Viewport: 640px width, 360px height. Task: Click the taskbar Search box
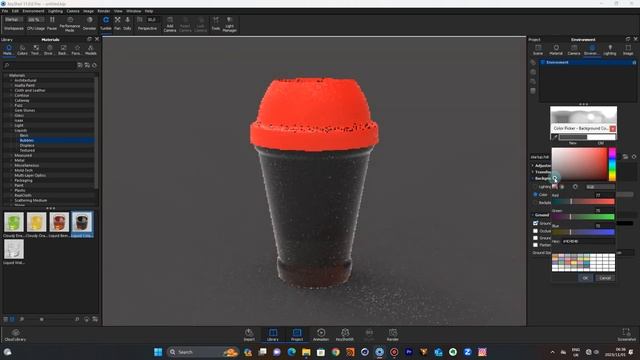click(x=202, y=352)
